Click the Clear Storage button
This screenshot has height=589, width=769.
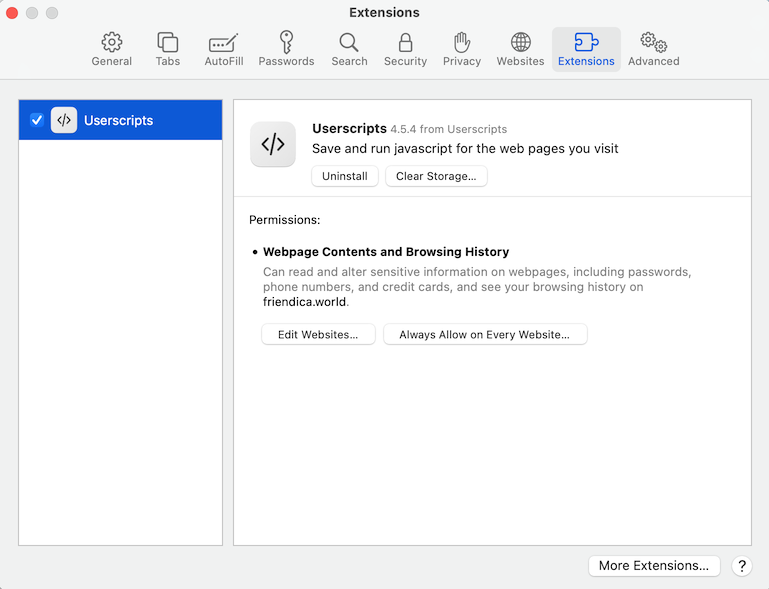pyautogui.click(x=436, y=176)
